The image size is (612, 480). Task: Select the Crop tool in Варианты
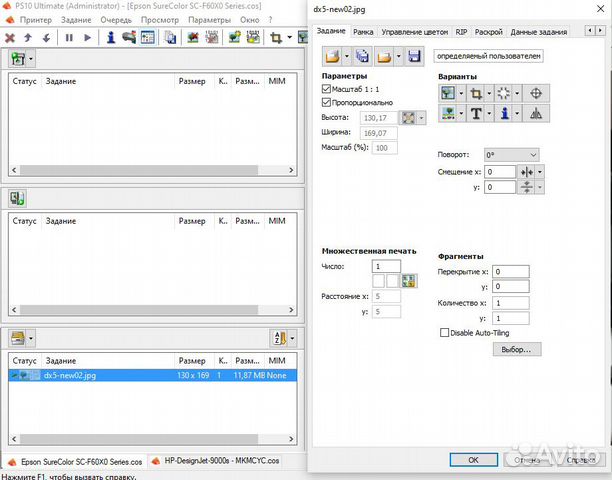(x=477, y=93)
